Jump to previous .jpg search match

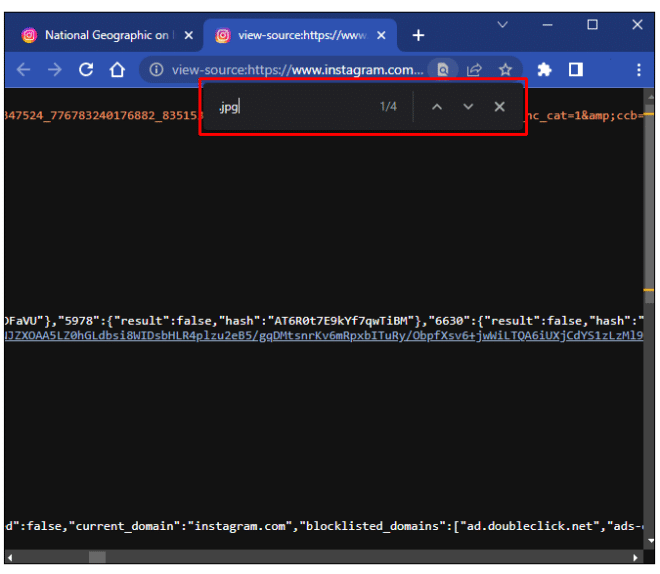point(437,107)
